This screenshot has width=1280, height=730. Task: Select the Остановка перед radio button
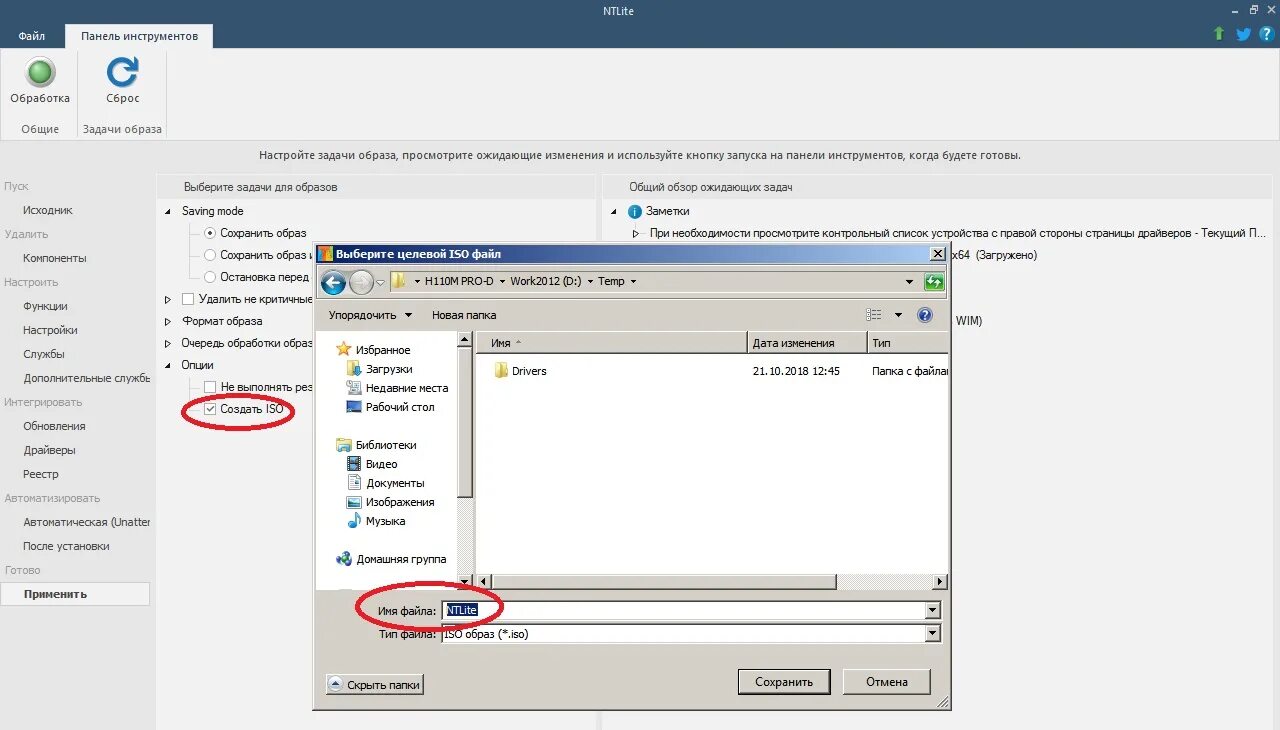coord(210,277)
